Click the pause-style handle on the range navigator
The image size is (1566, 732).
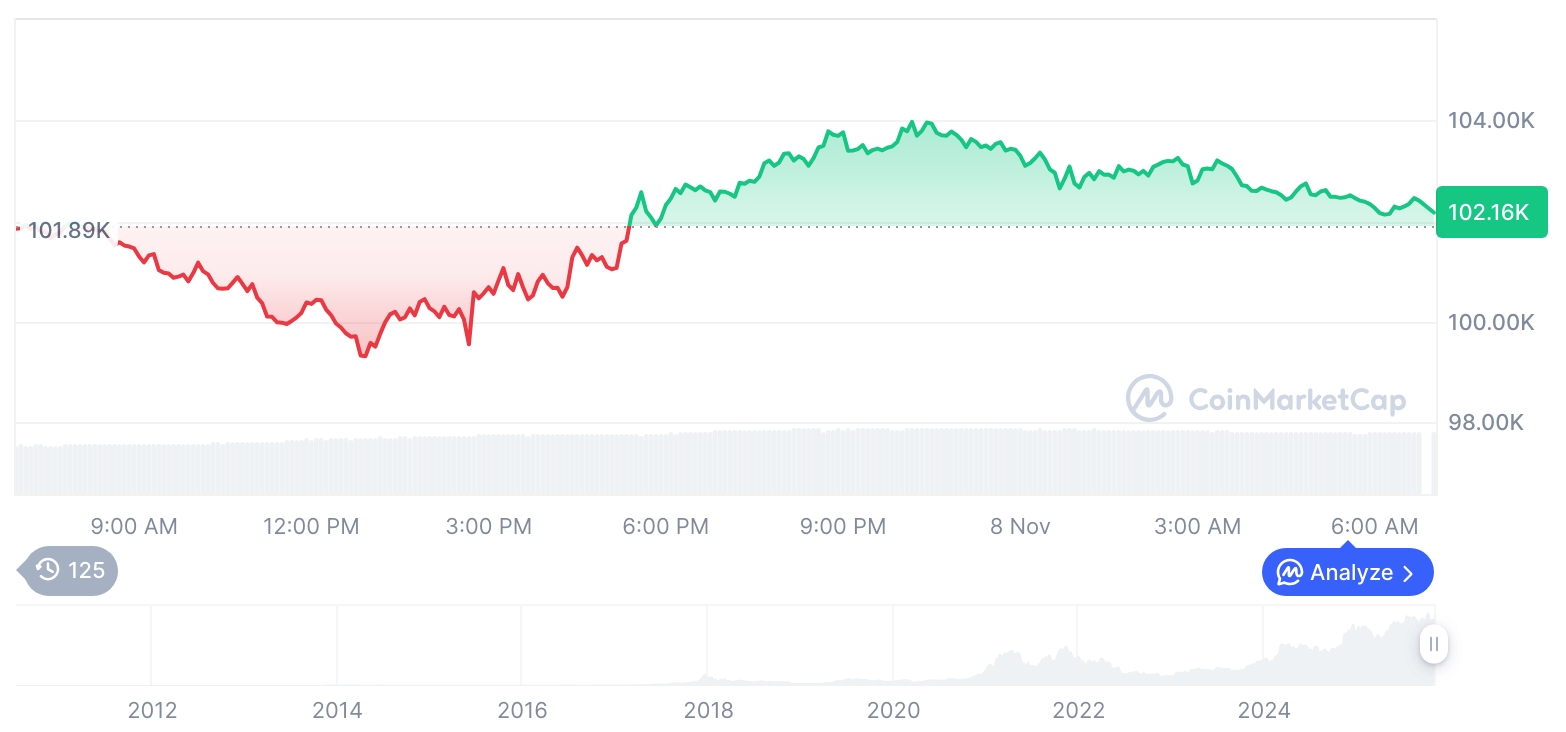pyautogui.click(x=1434, y=644)
